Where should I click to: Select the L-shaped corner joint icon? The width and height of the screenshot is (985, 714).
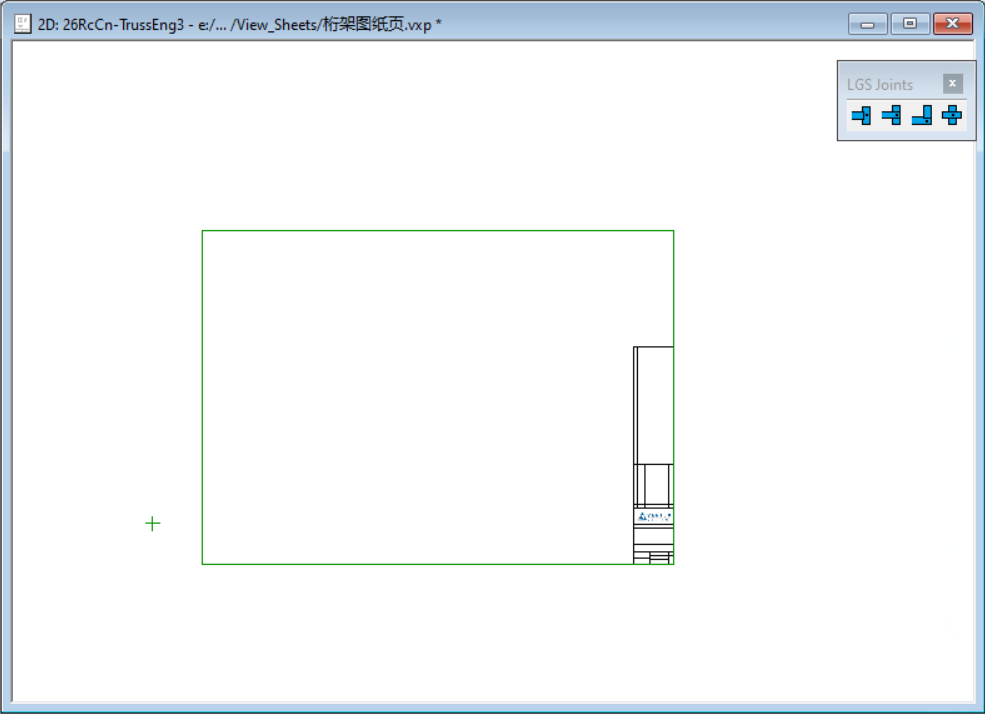coord(922,116)
